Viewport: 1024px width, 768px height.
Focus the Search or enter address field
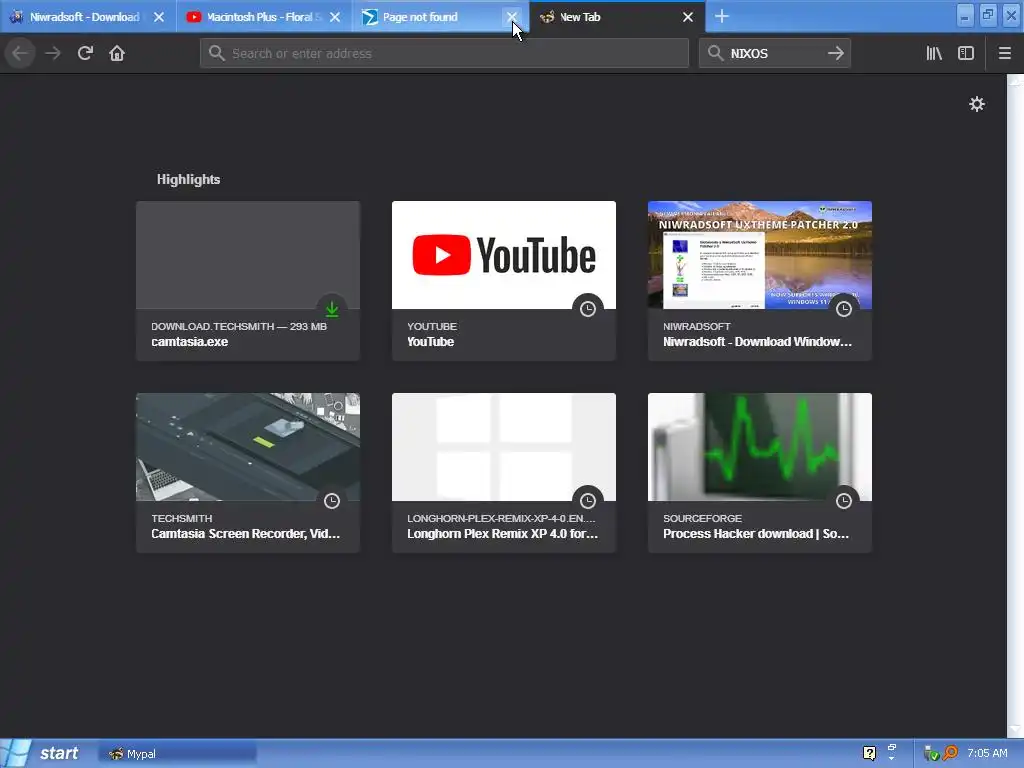pyautogui.click(x=444, y=54)
